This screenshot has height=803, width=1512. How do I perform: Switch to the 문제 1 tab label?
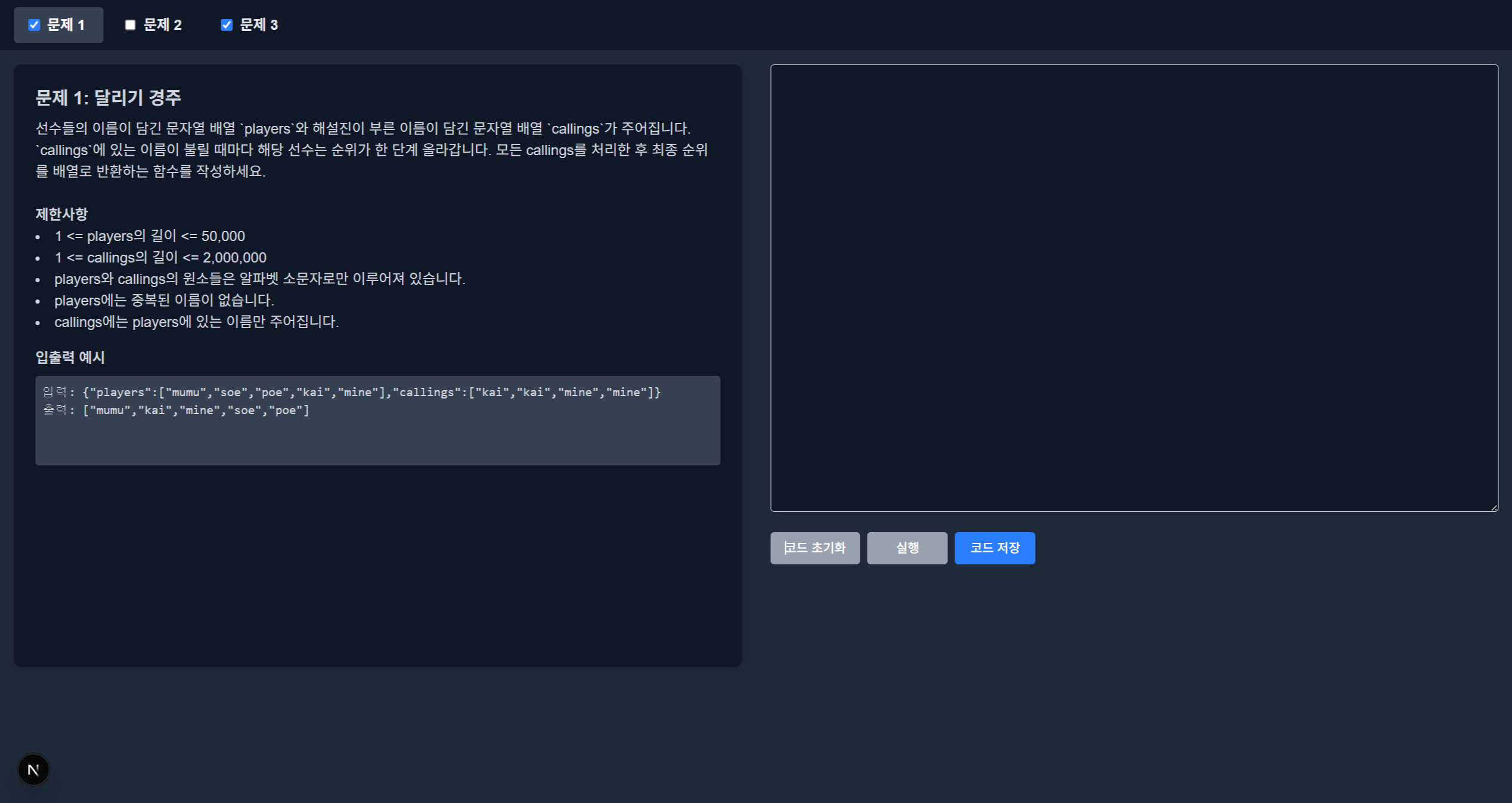pos(66,25)
